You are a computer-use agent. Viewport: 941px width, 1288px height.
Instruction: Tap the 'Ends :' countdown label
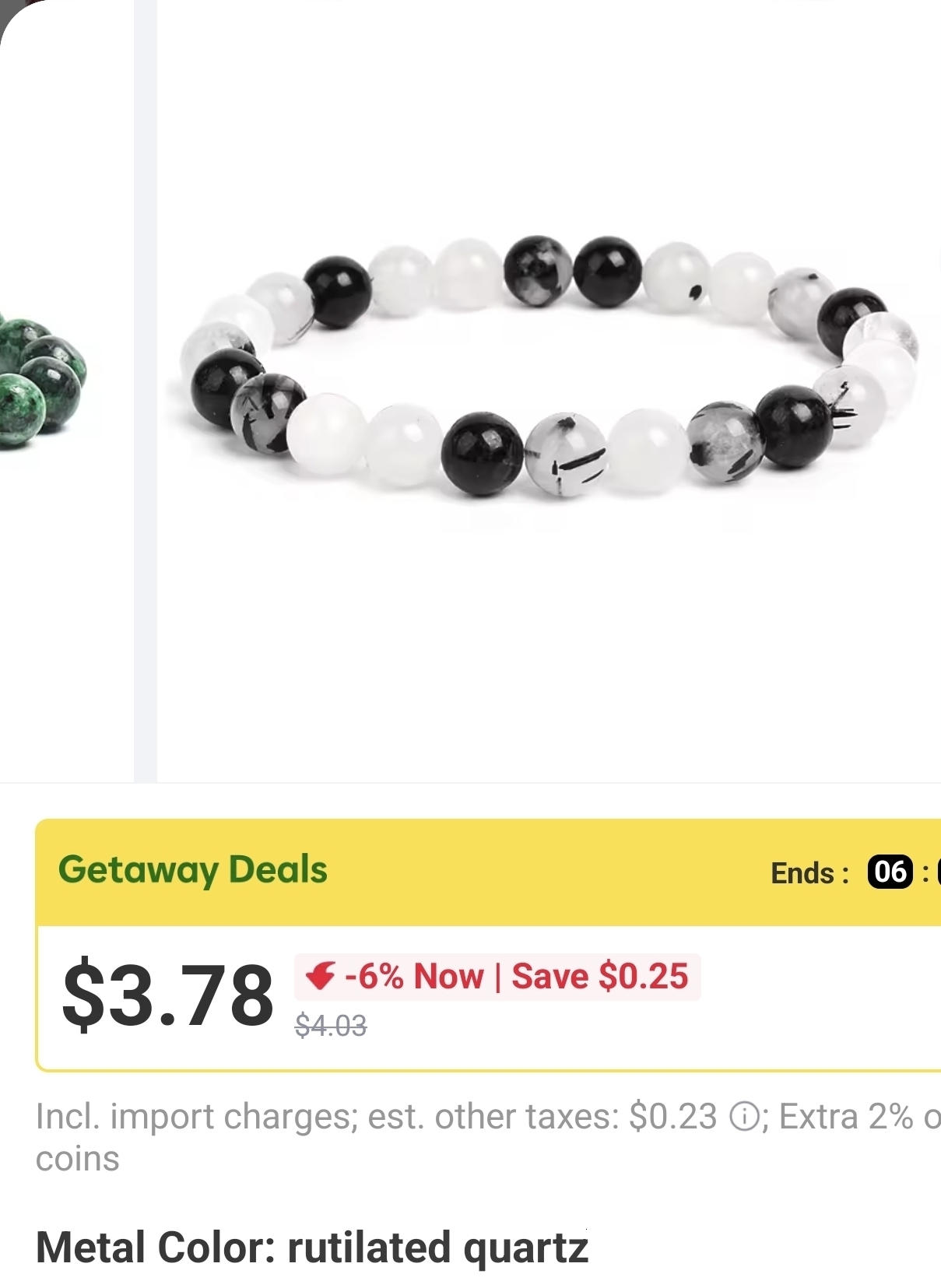(810, 873)
